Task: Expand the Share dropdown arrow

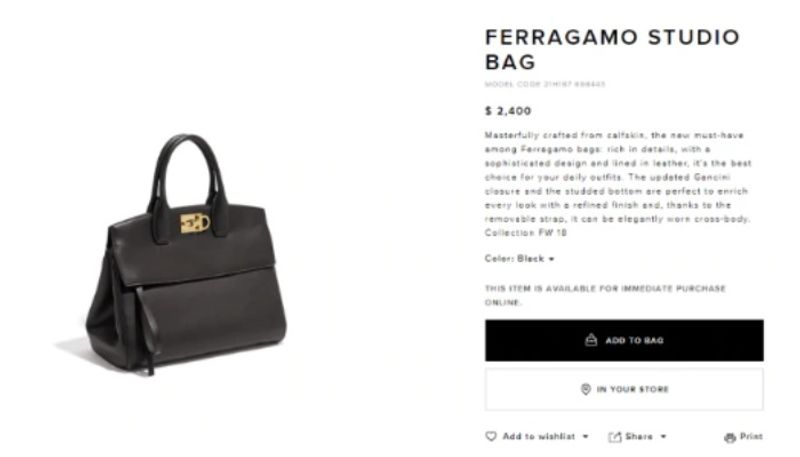Action: 663,436
